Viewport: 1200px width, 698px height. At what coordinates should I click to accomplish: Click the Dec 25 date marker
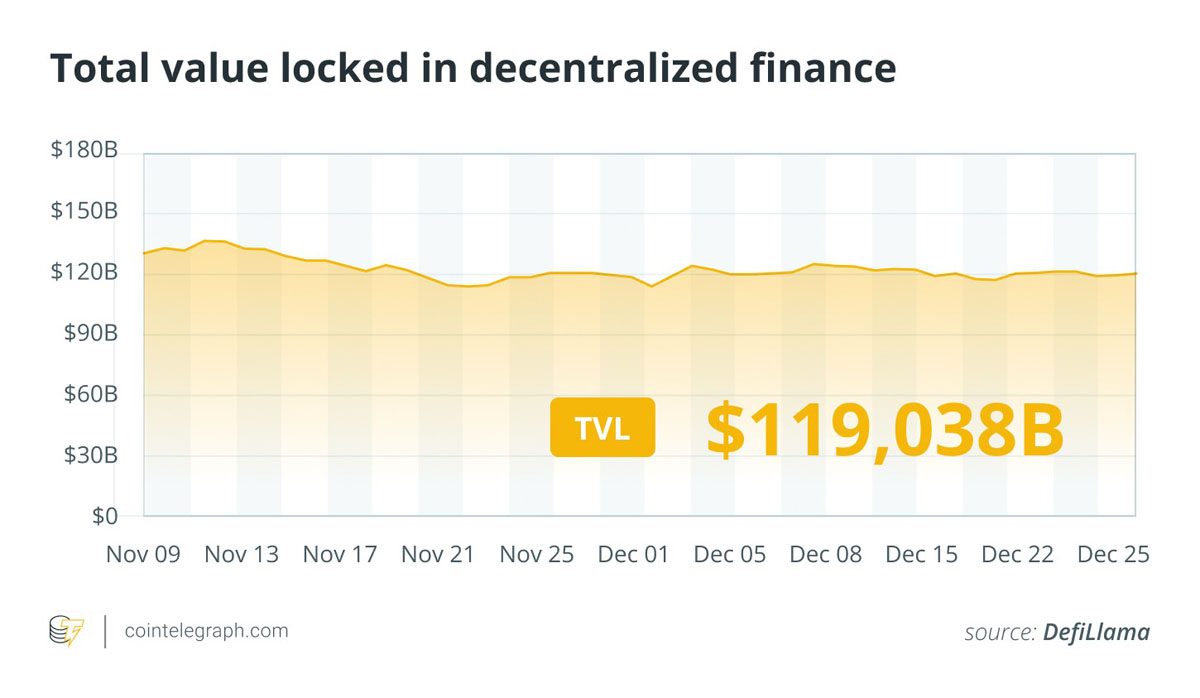point(1113,554)
